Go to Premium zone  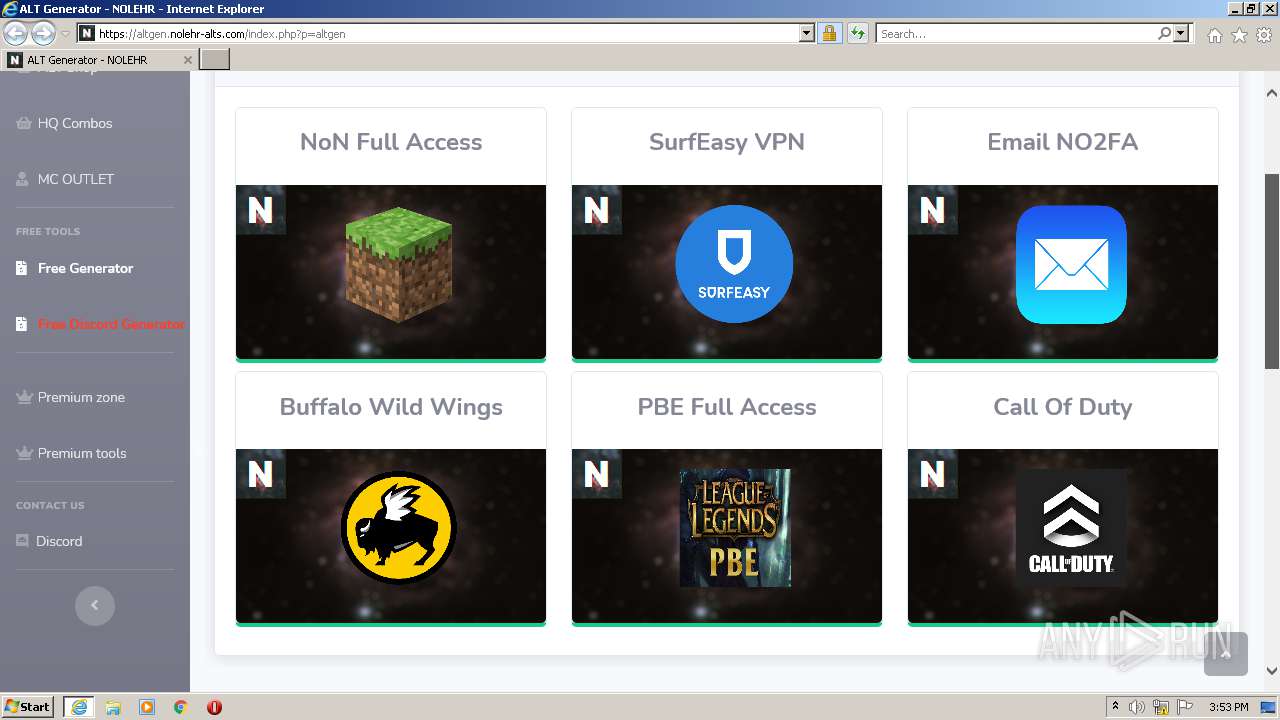coord(81,397)
